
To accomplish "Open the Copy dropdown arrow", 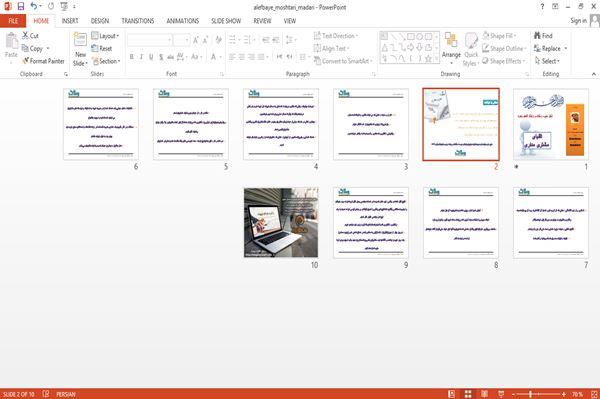I will tap(48, 49).
